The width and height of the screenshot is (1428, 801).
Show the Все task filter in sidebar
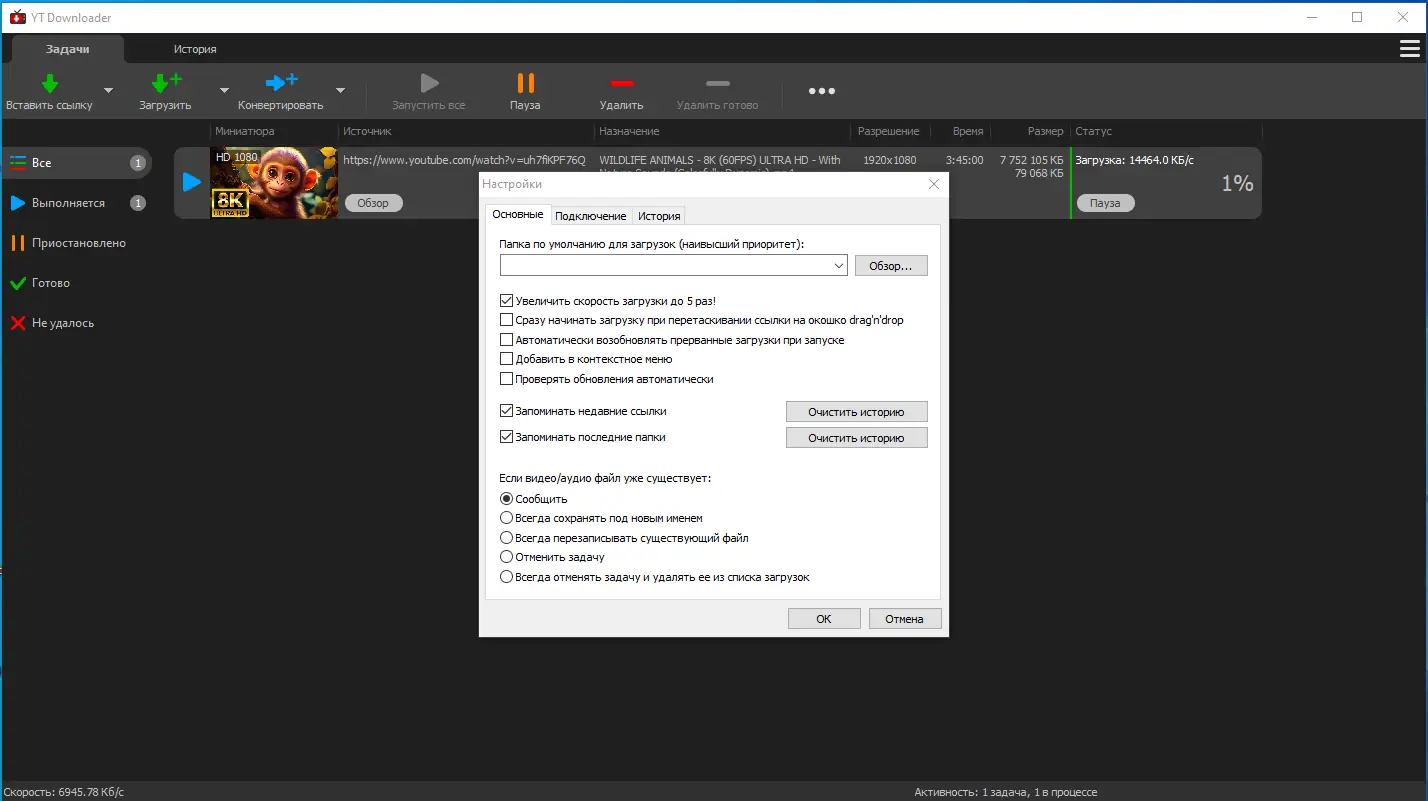(76, 163)
